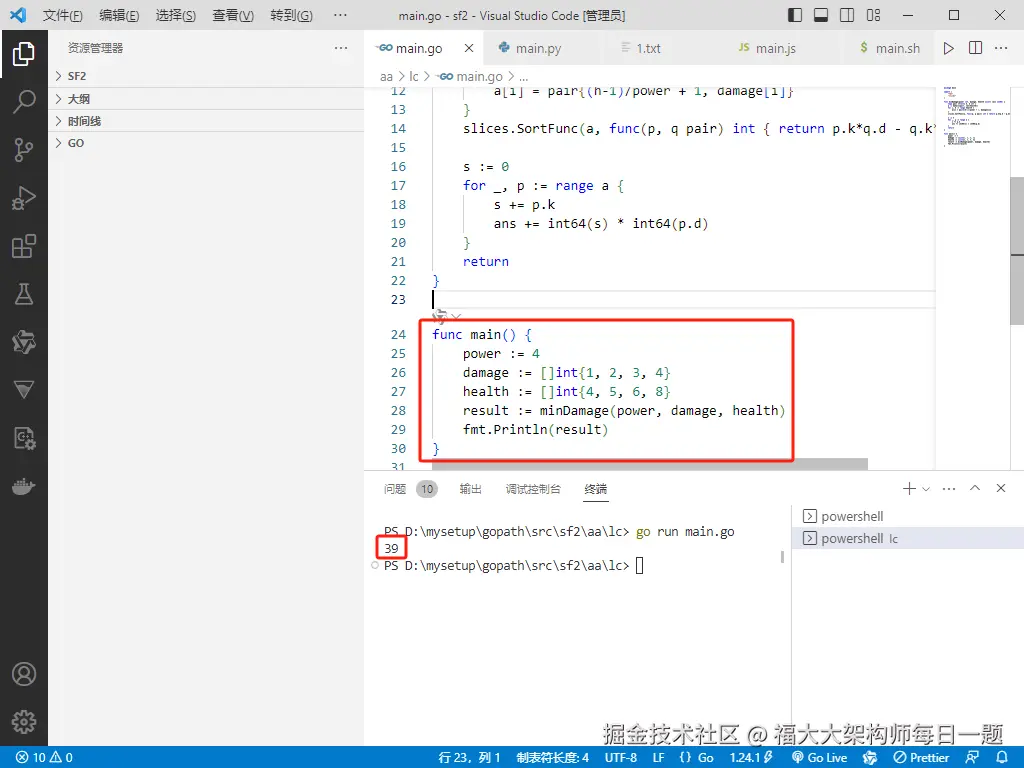Run the Go file with play icon
This screenshot has height=768, width=1024.
click(x=948, y=48)
